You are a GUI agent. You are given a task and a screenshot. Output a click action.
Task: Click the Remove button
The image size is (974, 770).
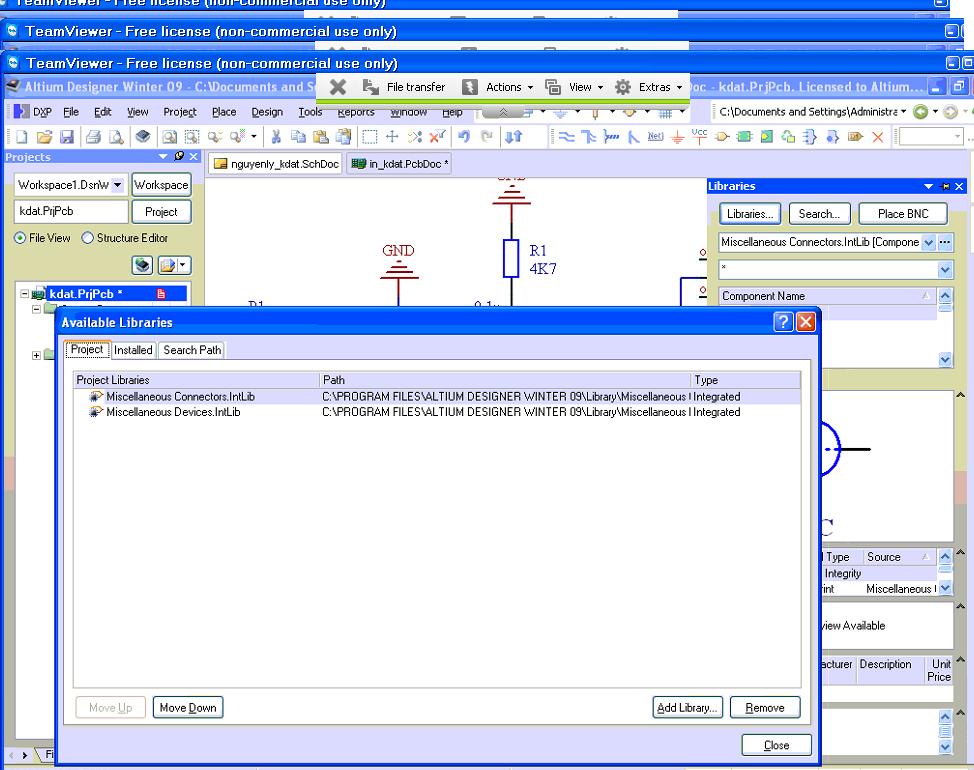point(765,707)
